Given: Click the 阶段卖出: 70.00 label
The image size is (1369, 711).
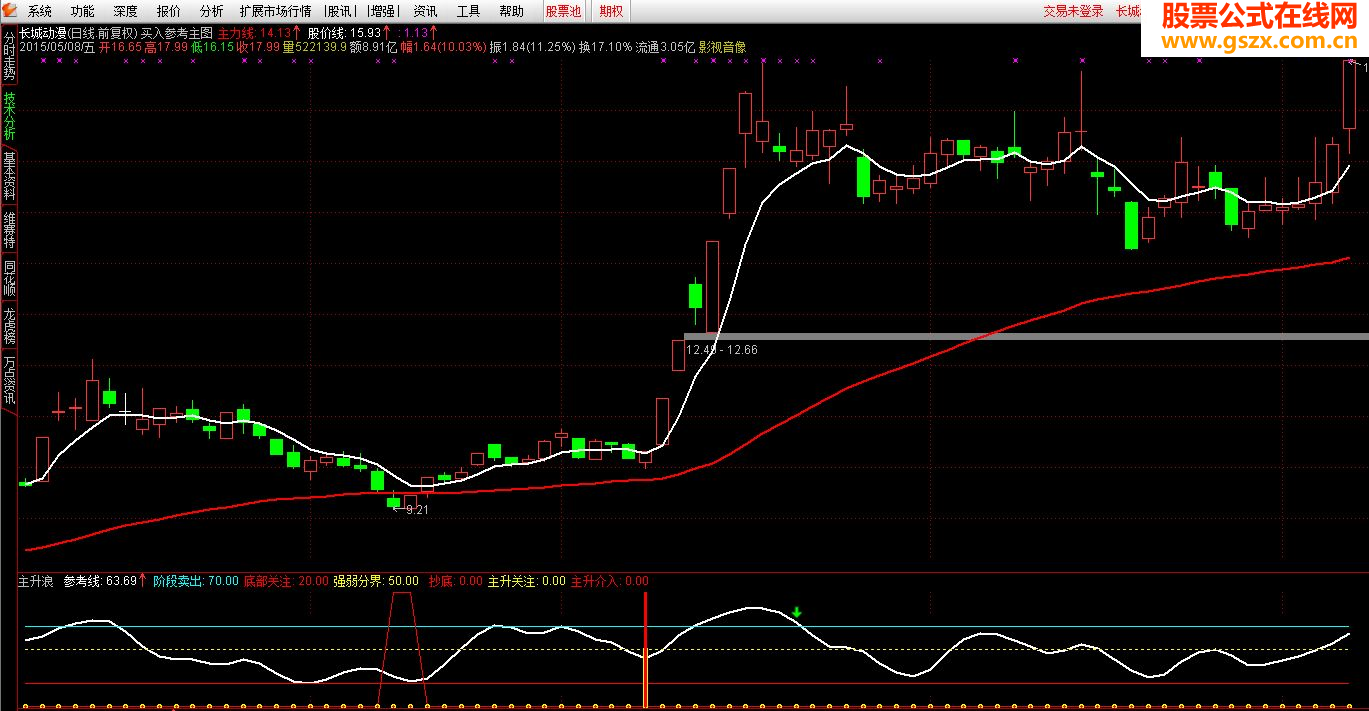Looking at the screenshot, I should point(196,580).
